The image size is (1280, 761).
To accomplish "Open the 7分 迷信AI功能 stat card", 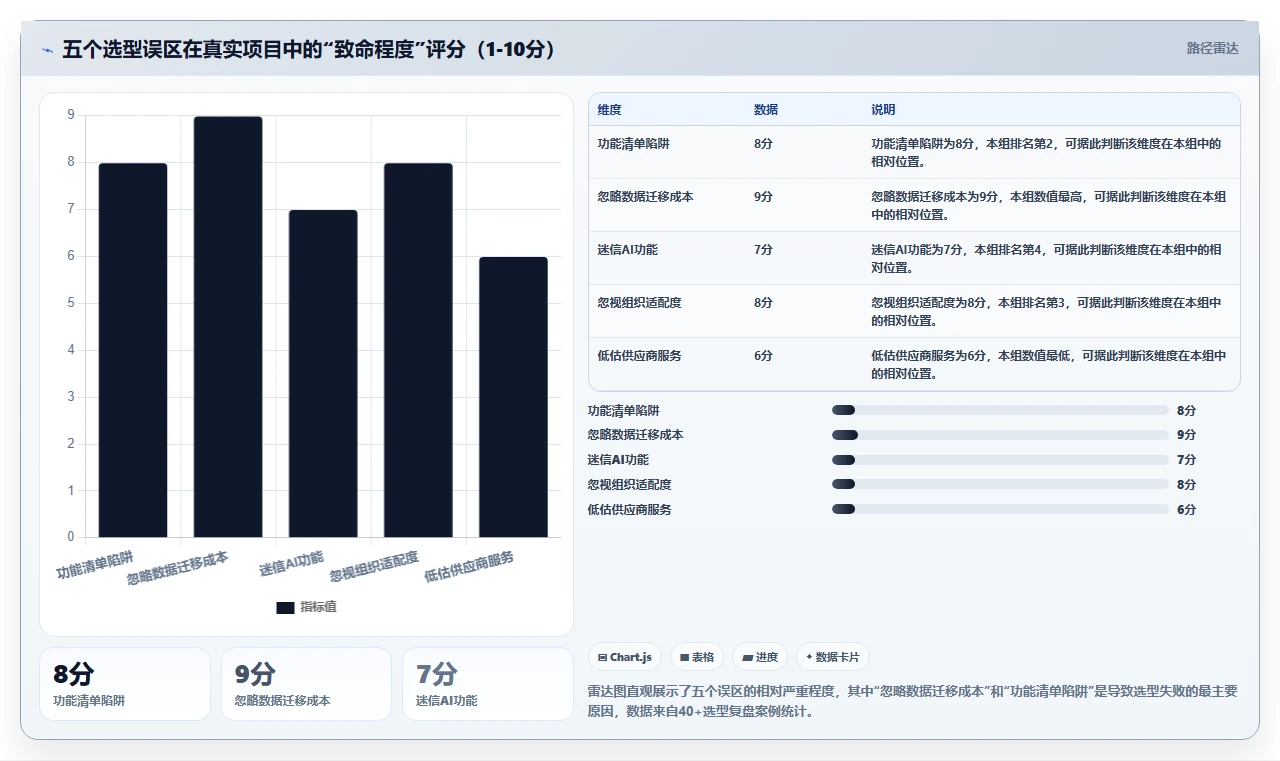I will (x=488, y=684).
